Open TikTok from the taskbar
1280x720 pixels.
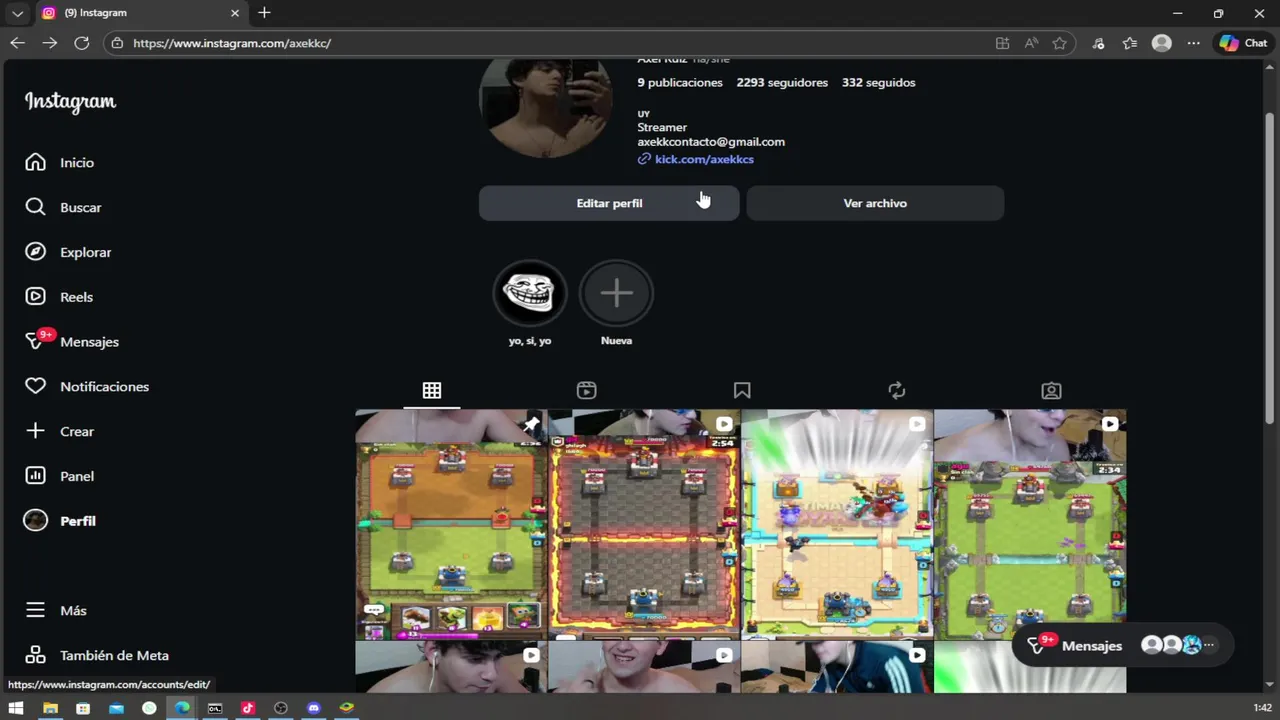tap(248, 708)
